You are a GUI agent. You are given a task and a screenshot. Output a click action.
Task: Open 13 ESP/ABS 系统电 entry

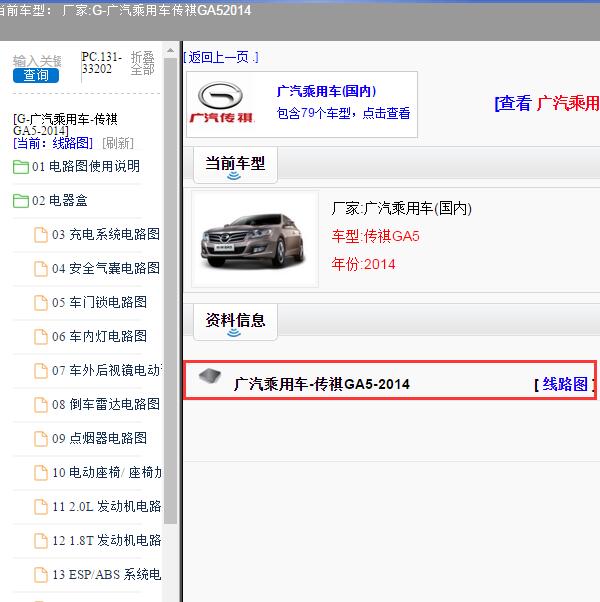107,575
